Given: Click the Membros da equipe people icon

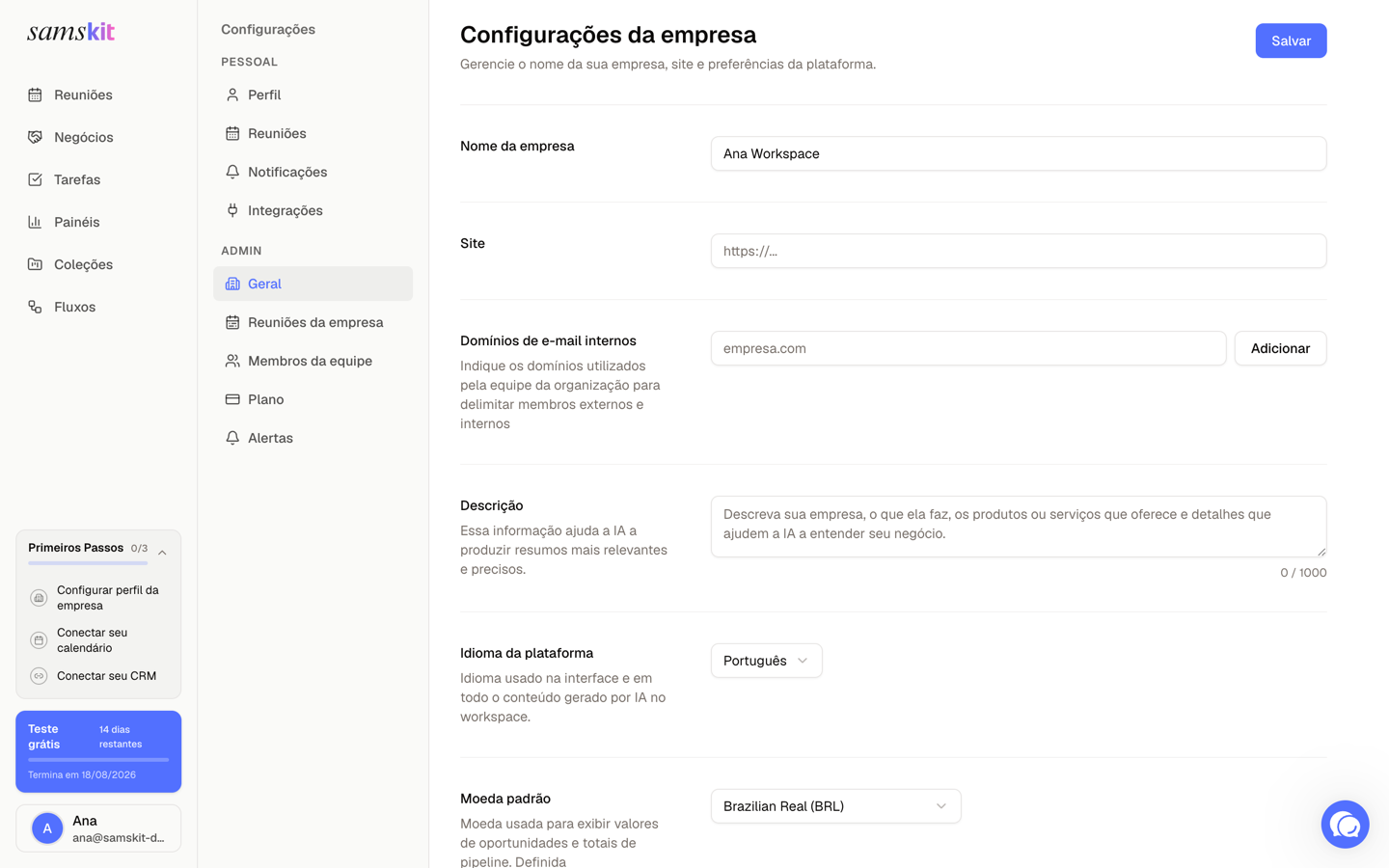Looking at the screenshot, I should [x=232, y=361].
